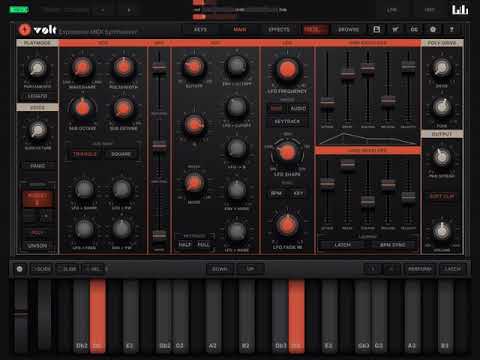Tap the highlighted key right of D#2
Viewport: 480px width, 360px height.
pos(98,316)
